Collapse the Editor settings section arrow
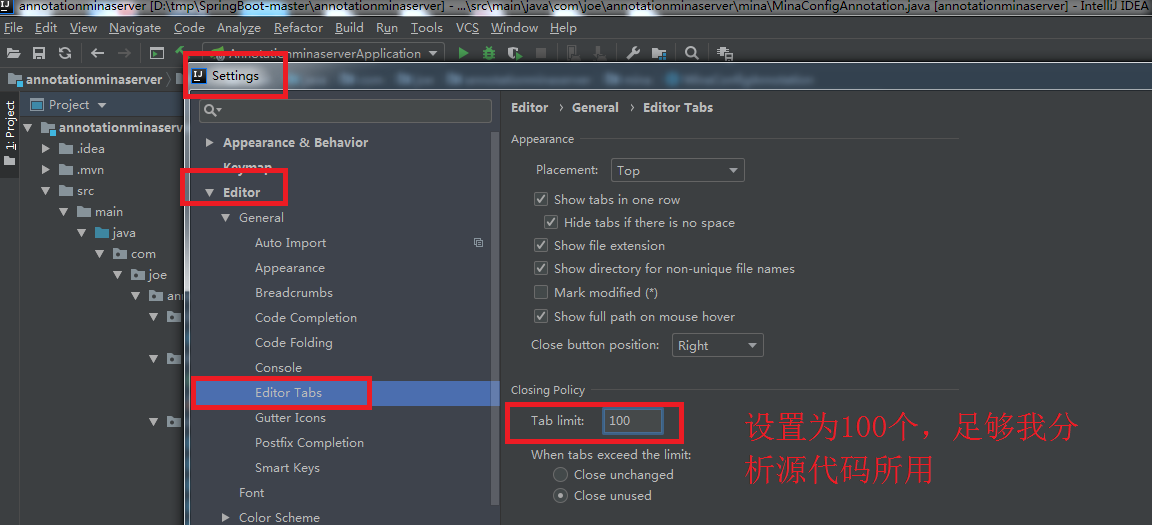This screenshot has height=525, width=1152. 210,193
